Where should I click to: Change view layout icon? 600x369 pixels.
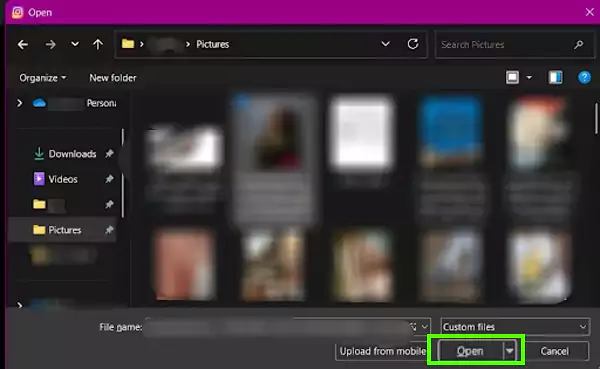(x=512, y=78)
